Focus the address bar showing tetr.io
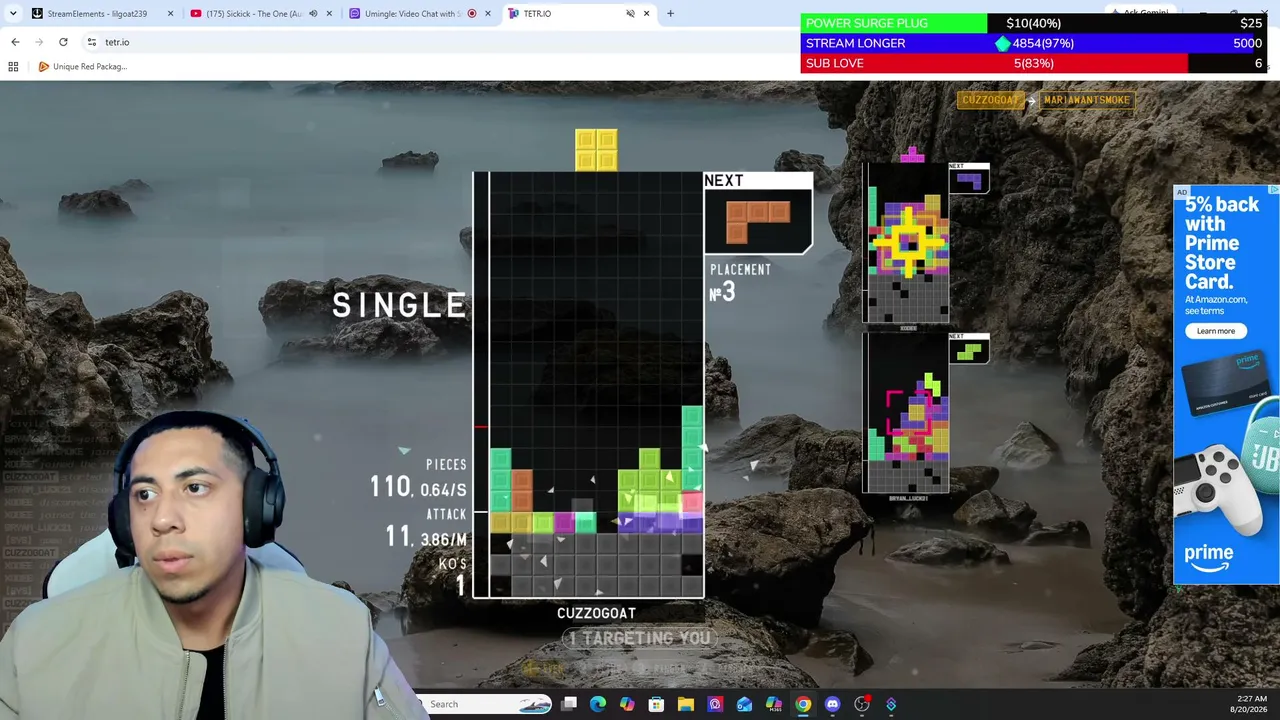Image resolution: width=1280 pixels, height=720 pixels. pos(440,42)
